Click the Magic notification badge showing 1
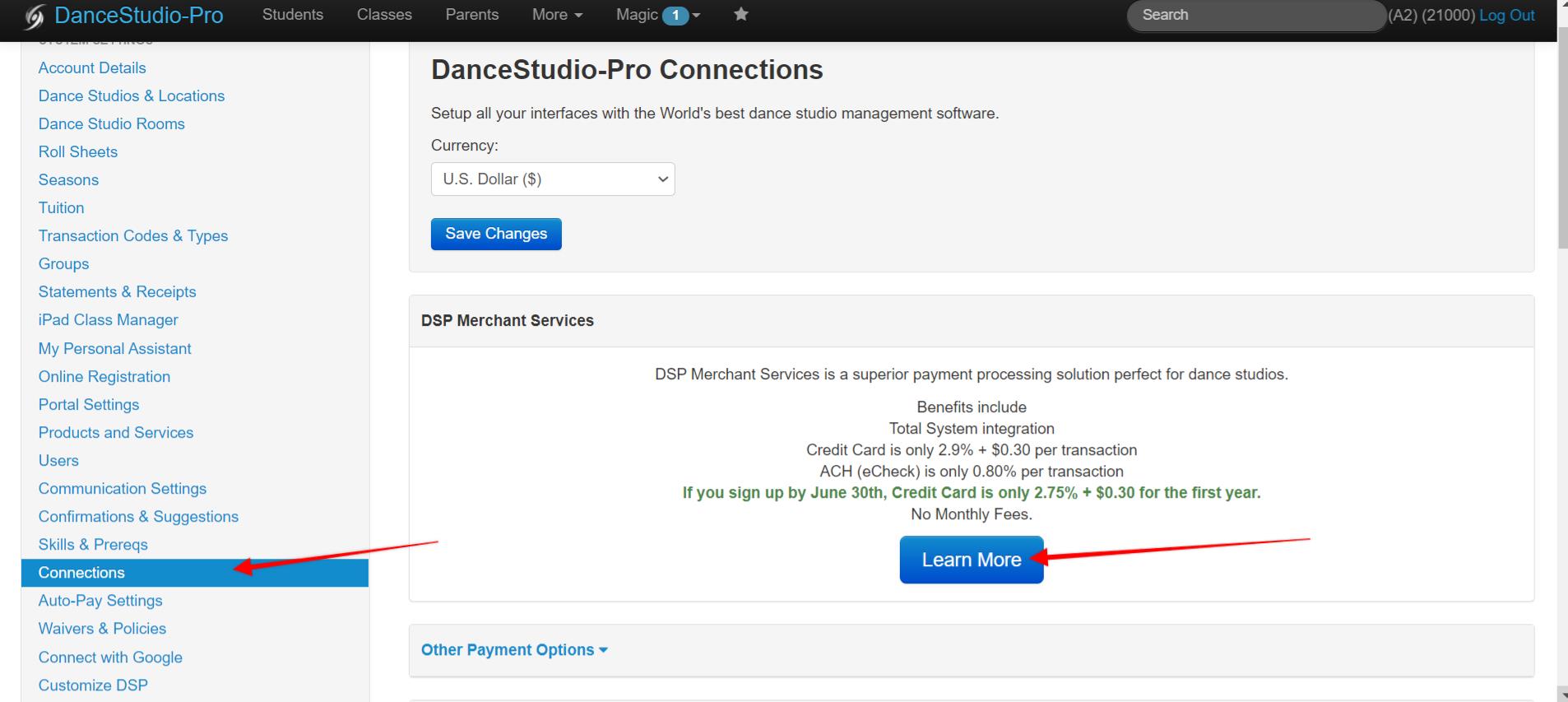Screen dimensions: 1568x702 pos(675,16)
